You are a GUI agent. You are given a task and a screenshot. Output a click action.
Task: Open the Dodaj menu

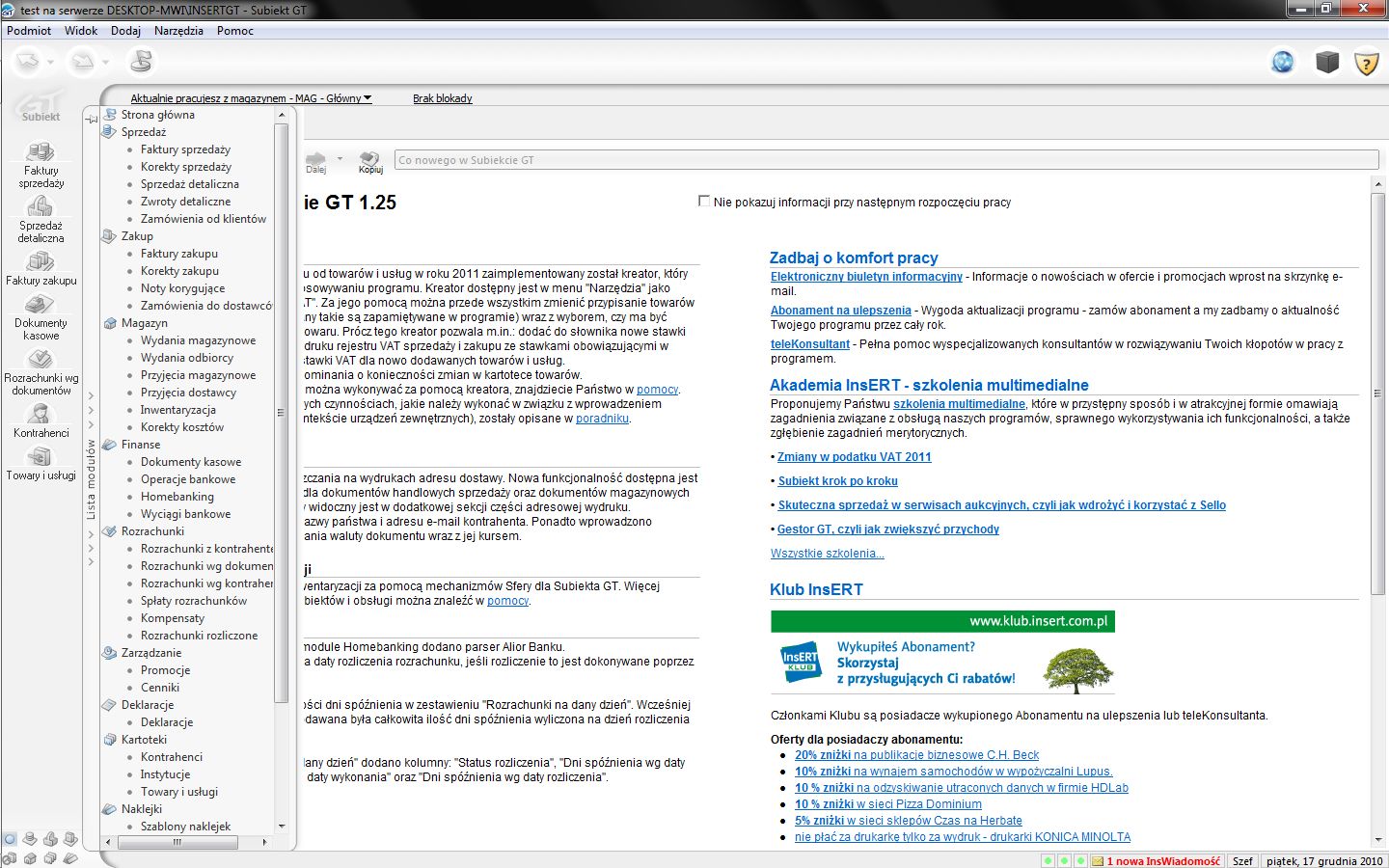coord(125,31)
